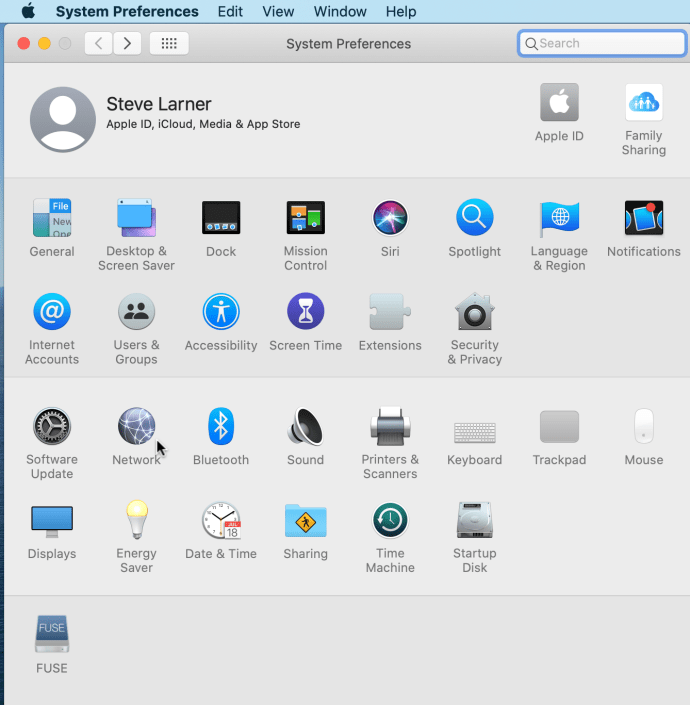The width and height of the screenshot is (690, 705).
Task: Open the Window menu in menu bar
Action: [340, 12]
